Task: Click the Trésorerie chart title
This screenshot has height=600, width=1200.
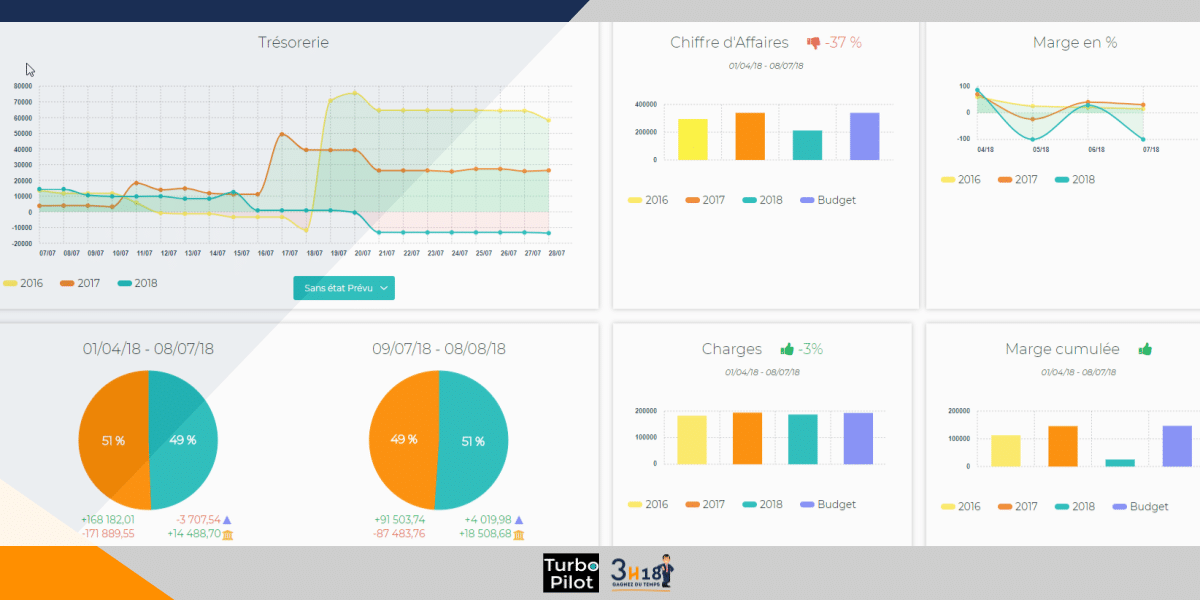Action: (x=293, y=43)
